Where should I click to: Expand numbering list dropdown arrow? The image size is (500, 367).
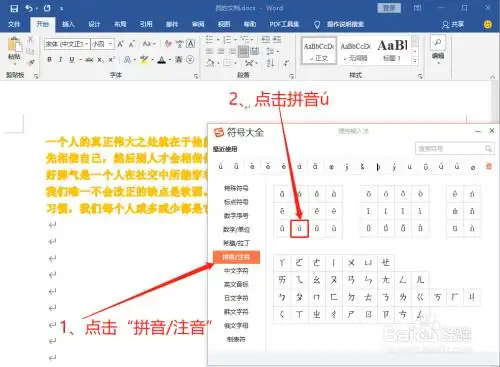[235, 40]
